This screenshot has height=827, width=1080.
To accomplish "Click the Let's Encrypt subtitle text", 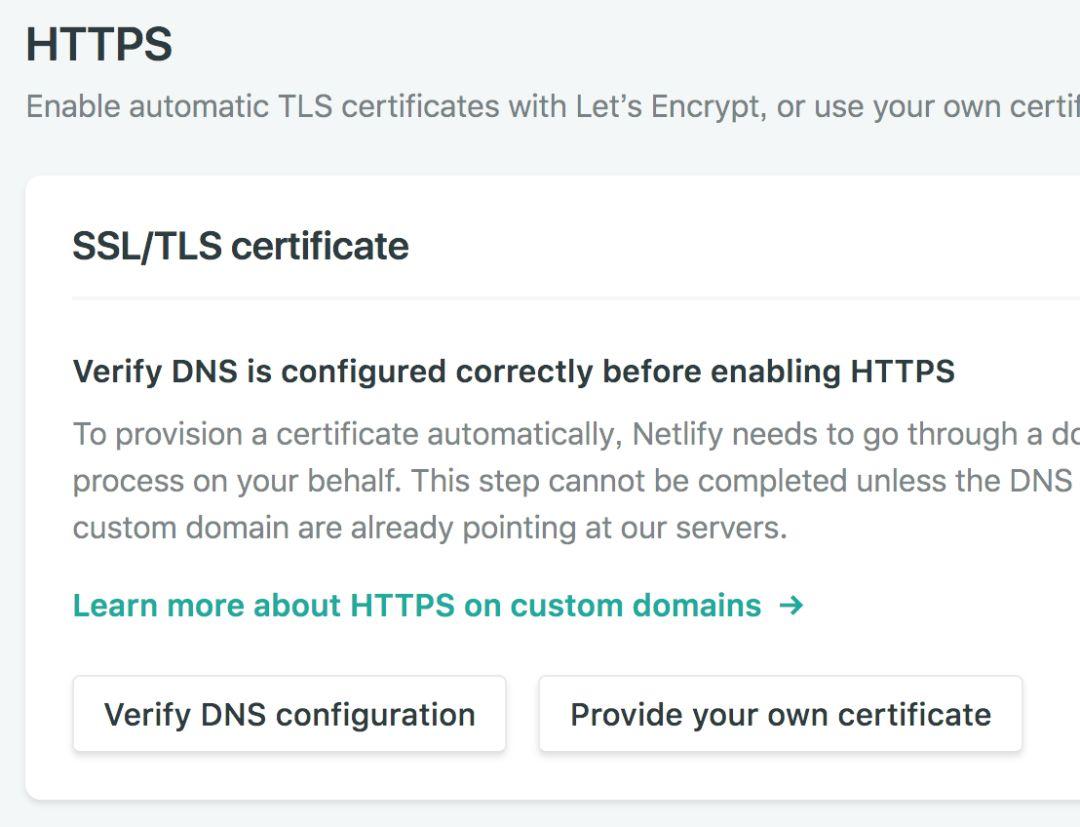I will tap(540, 105).
